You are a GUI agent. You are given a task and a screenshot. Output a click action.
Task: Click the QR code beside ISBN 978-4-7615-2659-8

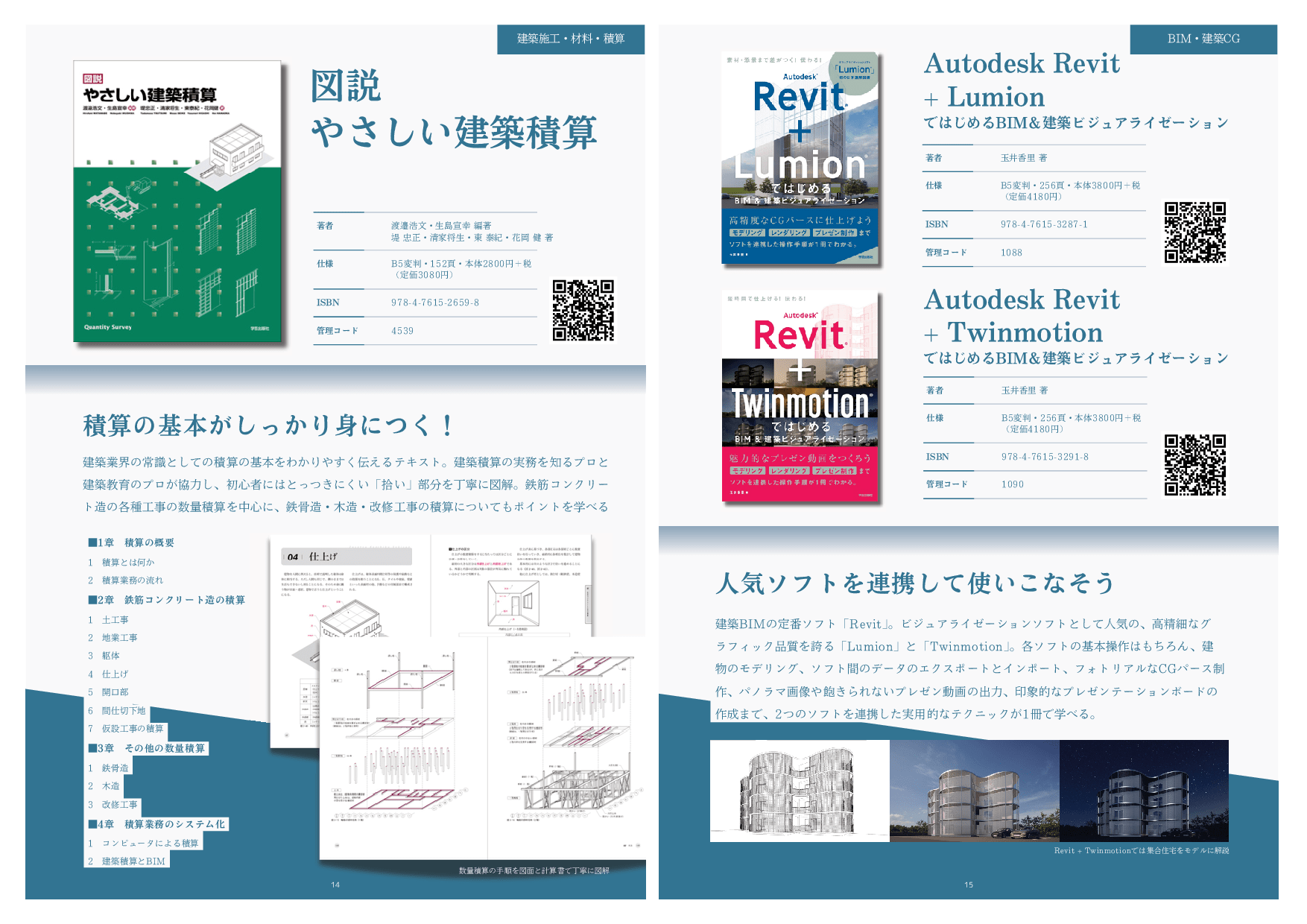click(583, 310)
